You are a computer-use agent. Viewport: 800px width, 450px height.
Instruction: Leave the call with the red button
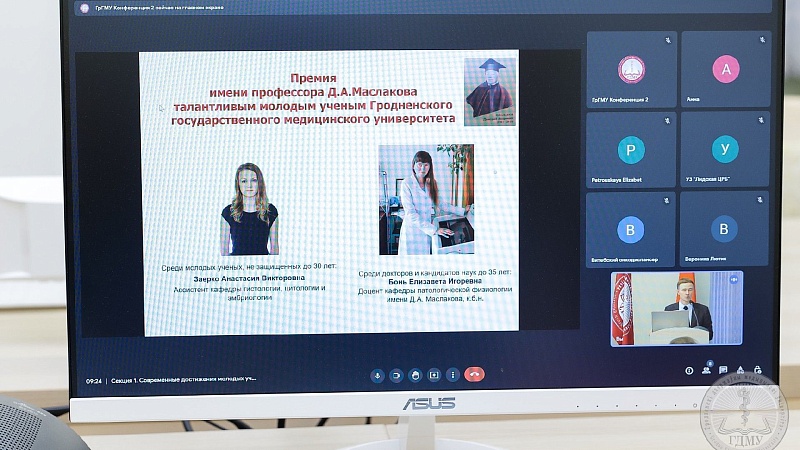click(474, 374)
